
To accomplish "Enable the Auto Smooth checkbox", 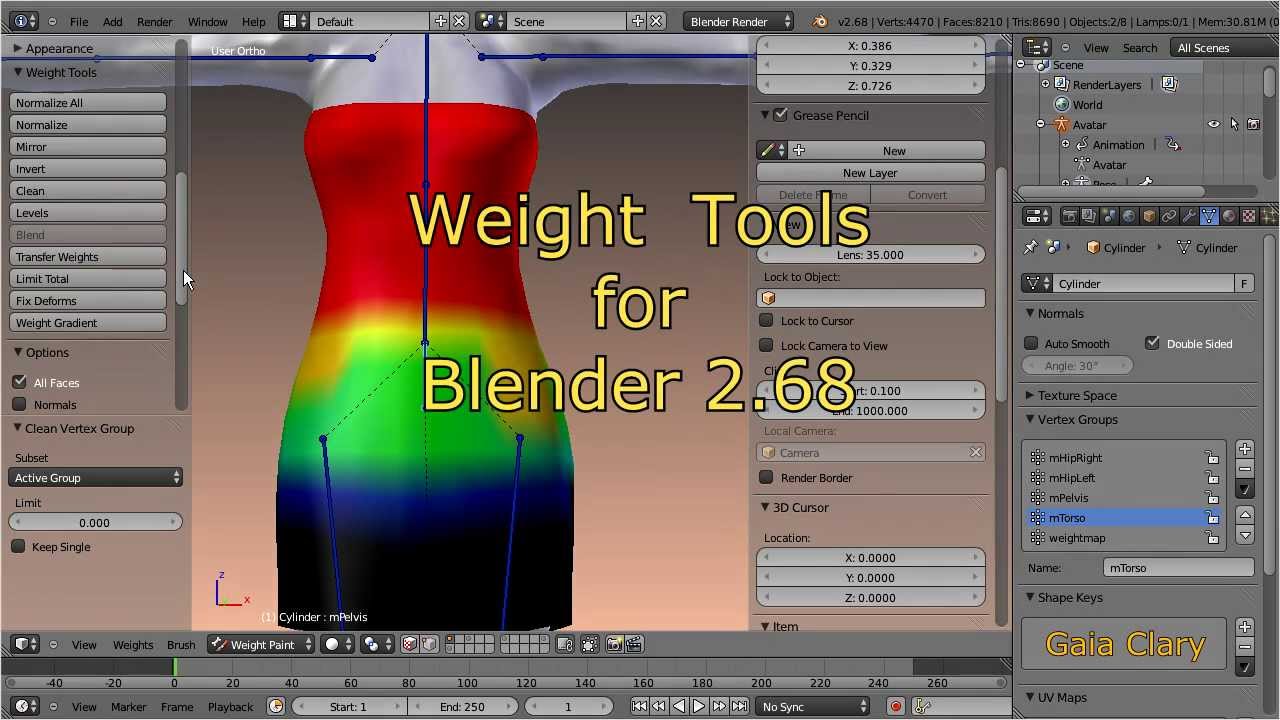I will 1031,343.
